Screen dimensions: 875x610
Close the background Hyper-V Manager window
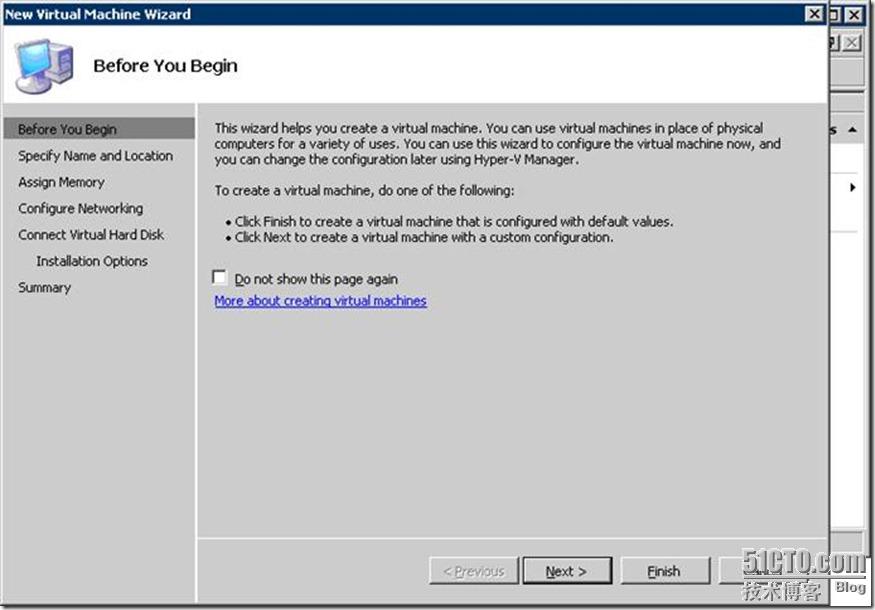click(854, 15)
